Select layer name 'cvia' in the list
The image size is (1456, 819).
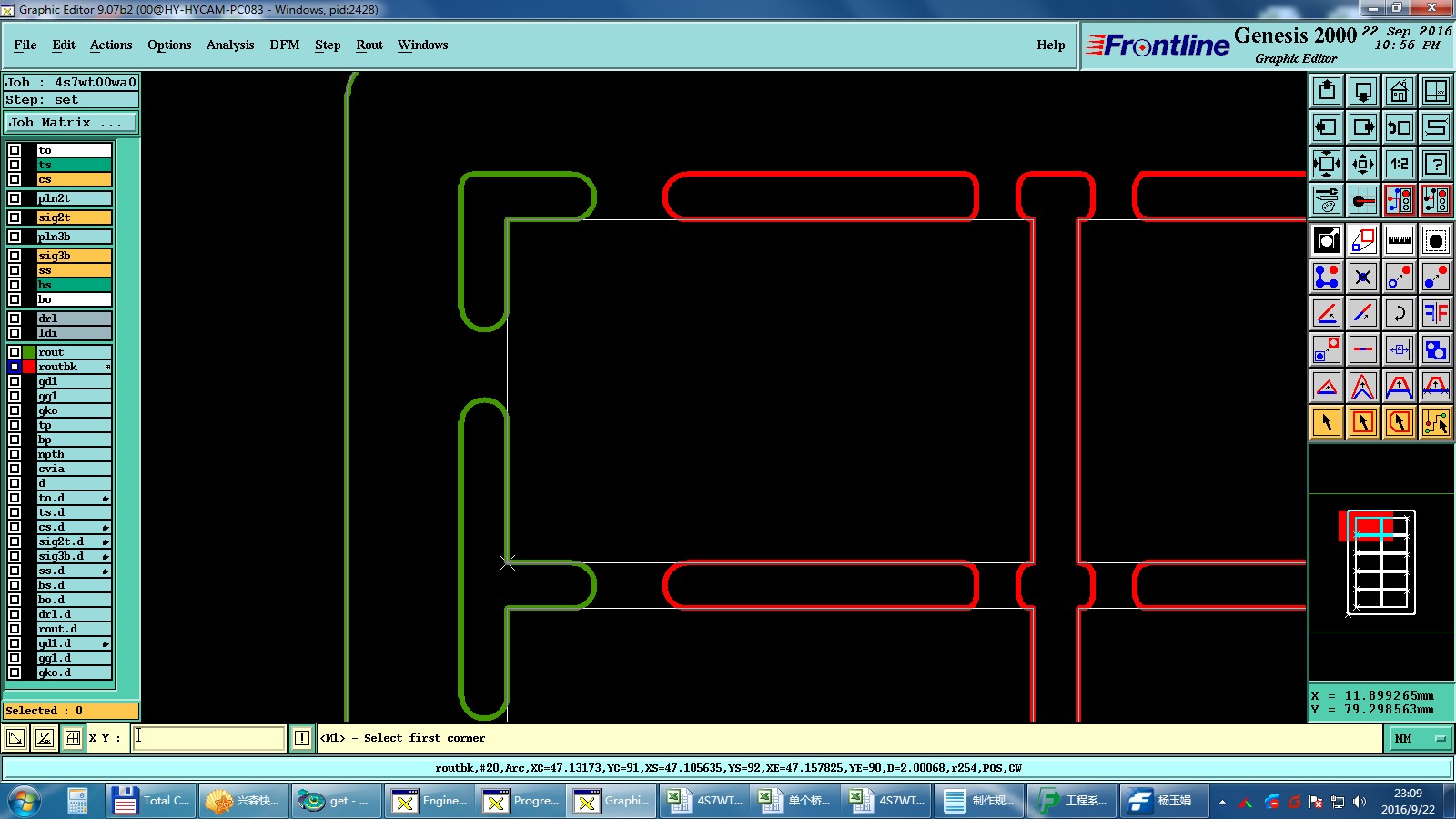[74, 469]
